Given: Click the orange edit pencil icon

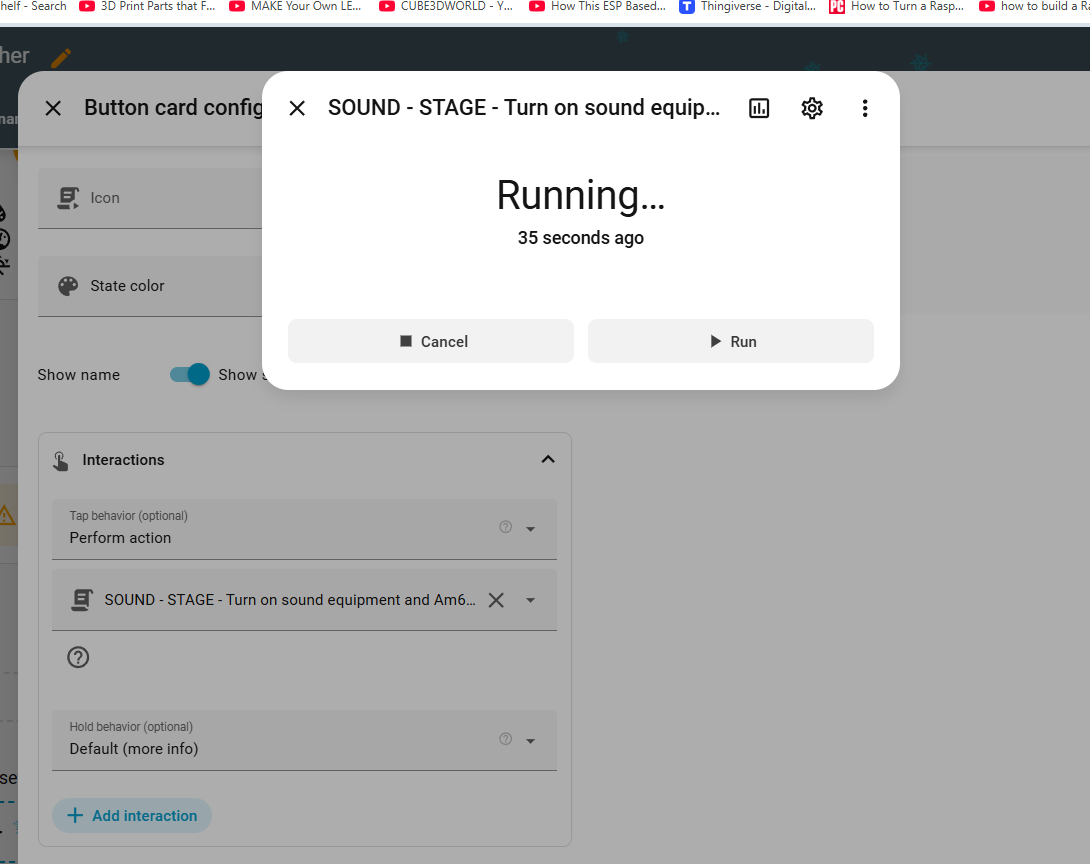Looking at the screenshot, I should tap(61, 58).
